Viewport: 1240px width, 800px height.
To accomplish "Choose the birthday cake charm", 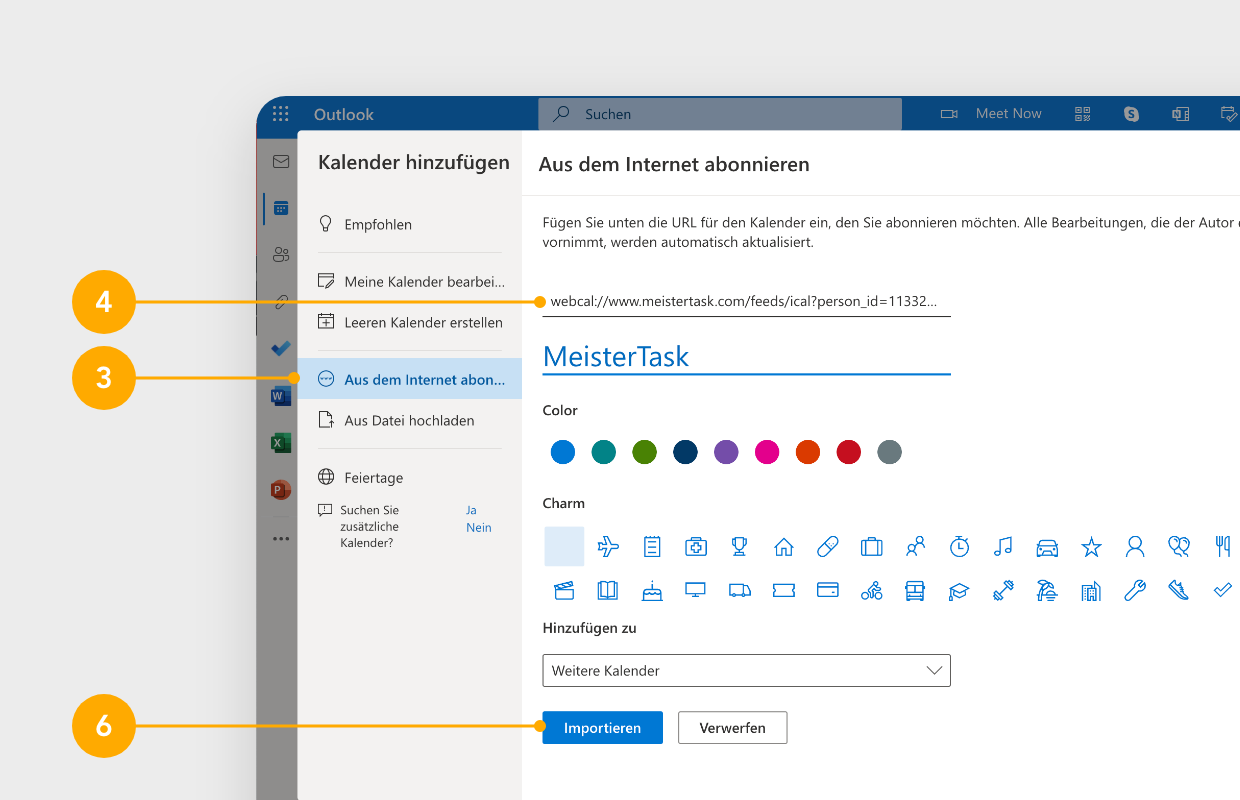I will pyautogui.click(x=652, y=590).
